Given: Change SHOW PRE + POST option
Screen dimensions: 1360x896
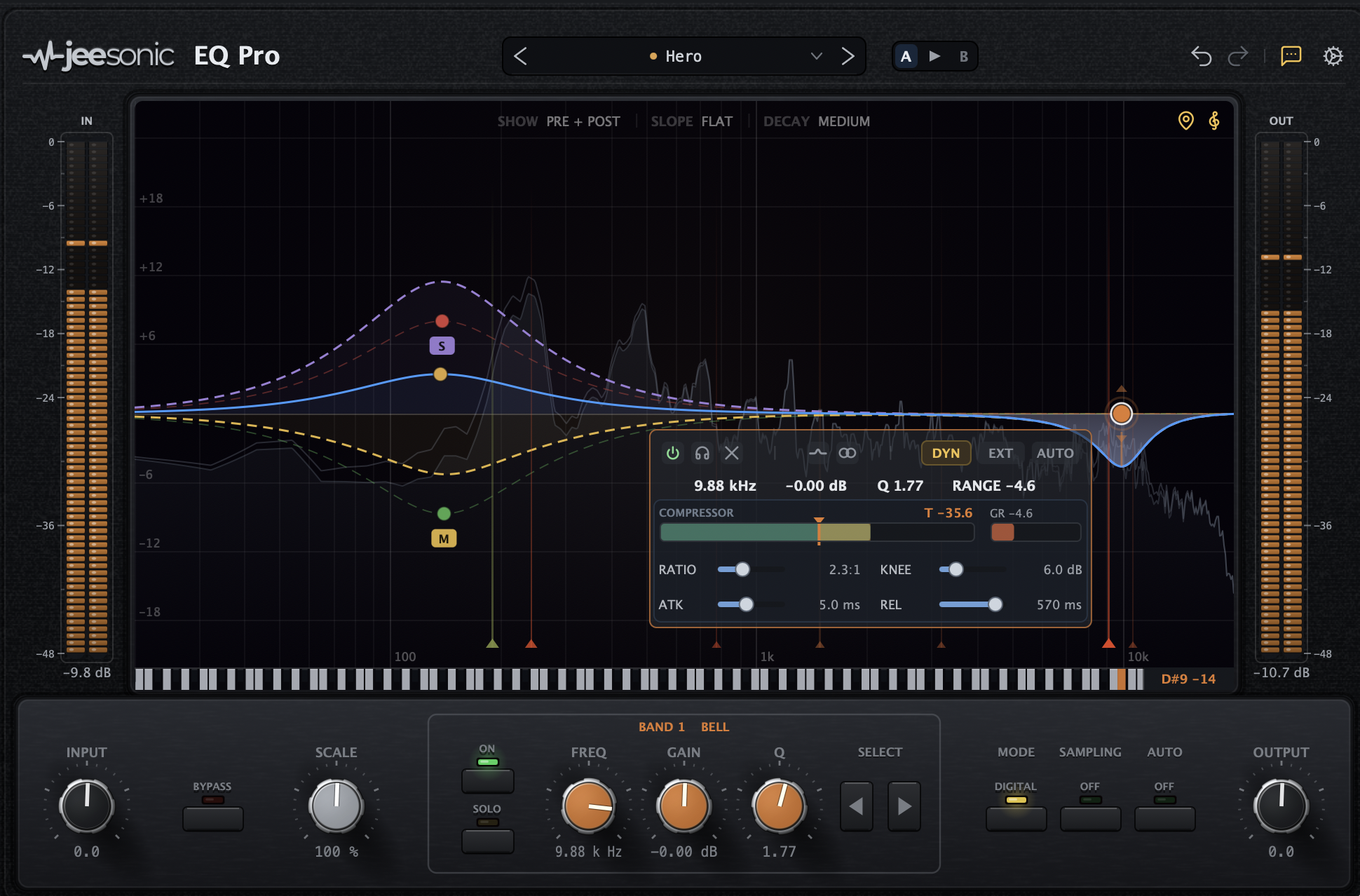Looking at the screenshot, I should click(x=559, y=121).
